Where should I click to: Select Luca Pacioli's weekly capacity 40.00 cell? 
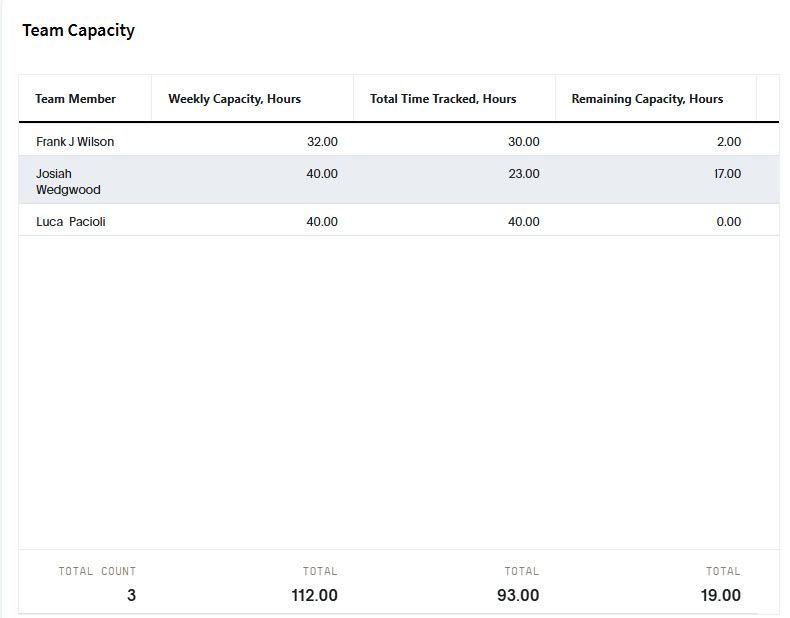click(x=322, y=222)
